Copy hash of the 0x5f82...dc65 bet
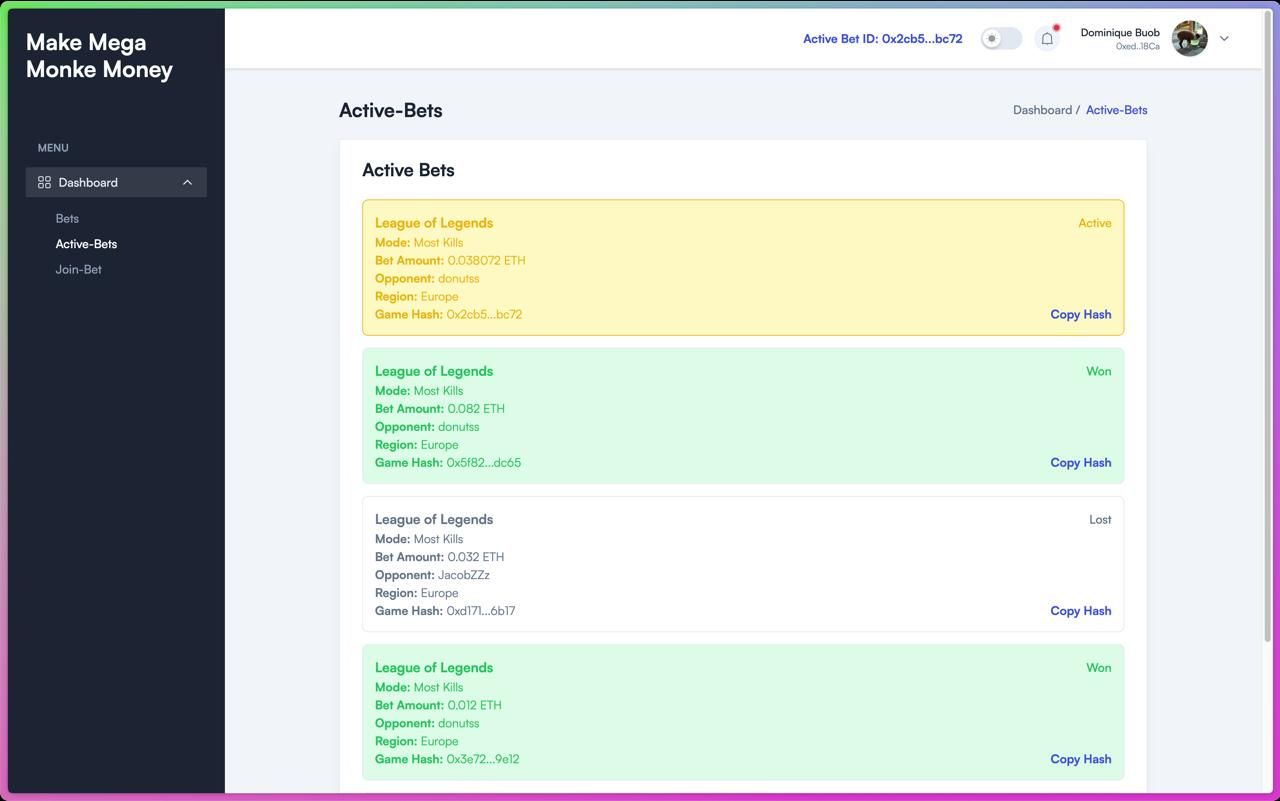Viewport: 1280px width, 801px height. click(1080, 463)
